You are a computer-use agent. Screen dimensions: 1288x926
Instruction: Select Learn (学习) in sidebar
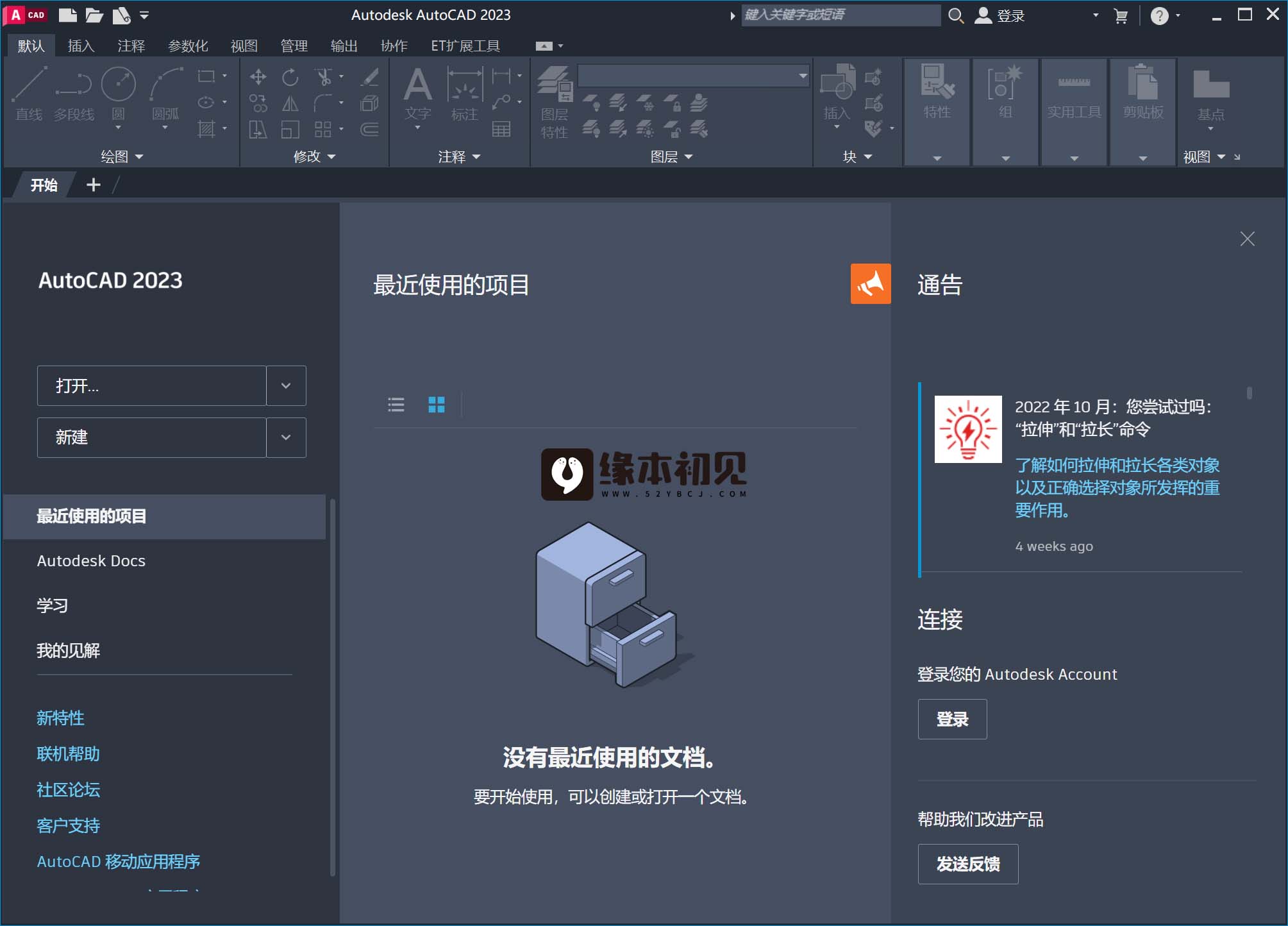click(52, 605)
